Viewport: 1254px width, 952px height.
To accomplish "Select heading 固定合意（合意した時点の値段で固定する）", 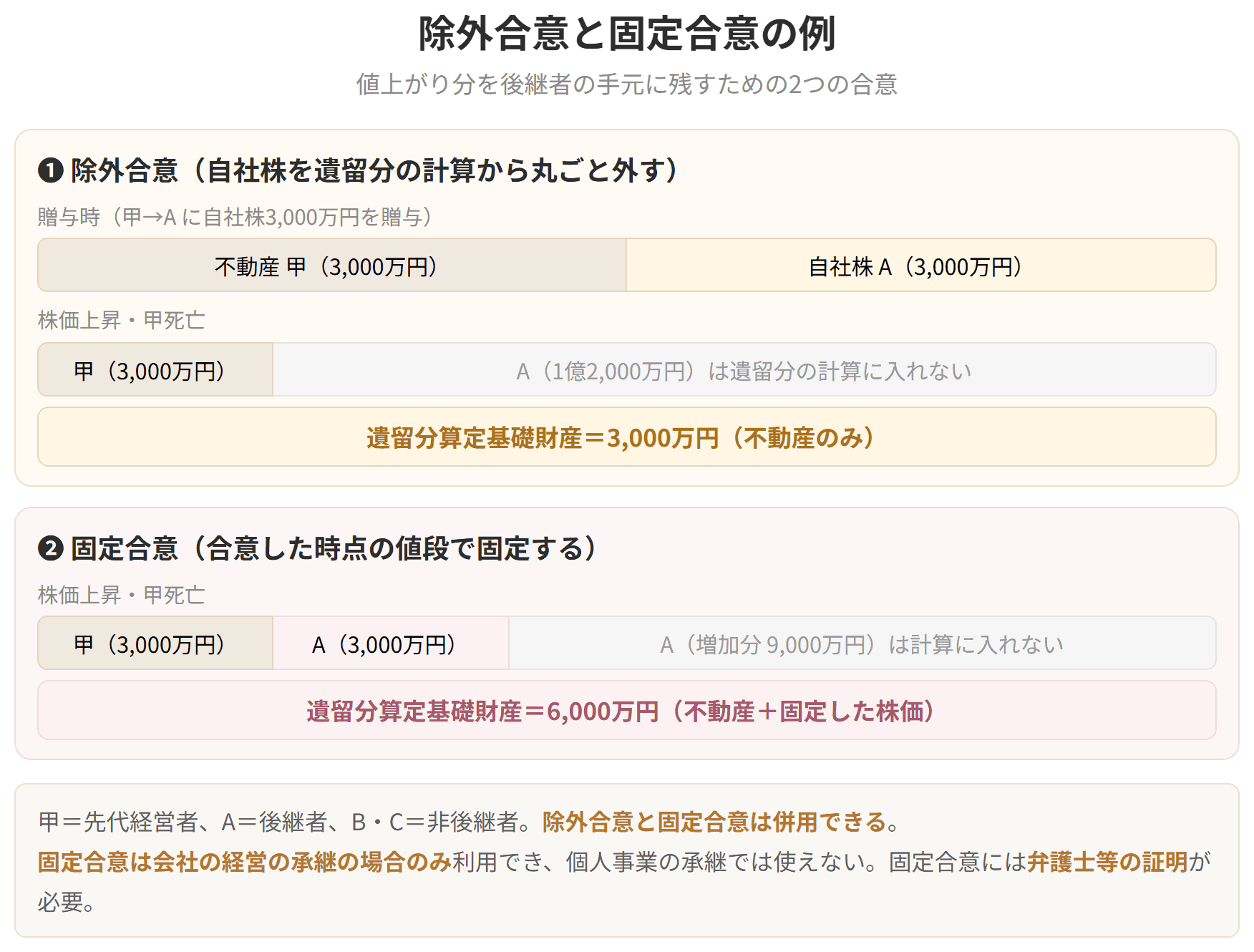I will 334,548.
